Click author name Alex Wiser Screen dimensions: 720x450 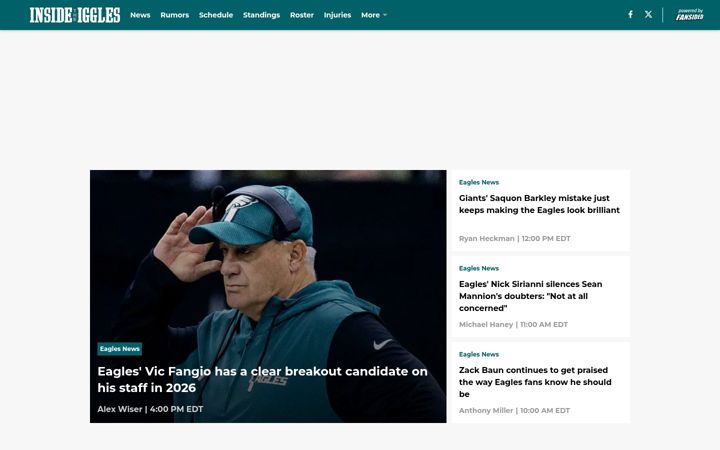point(119,409)
